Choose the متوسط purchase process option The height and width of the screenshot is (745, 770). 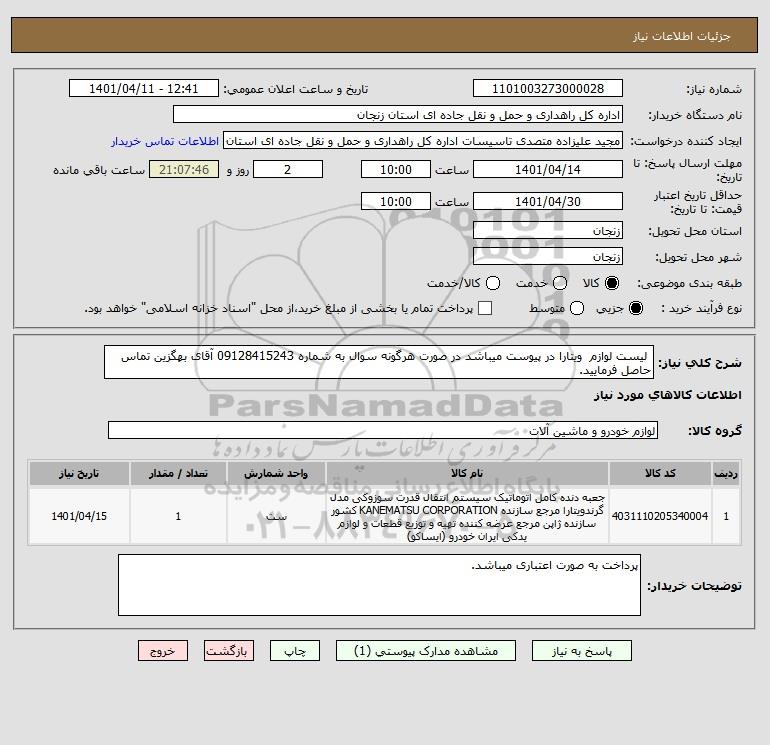pyautogui.click(x=577, y=308)
